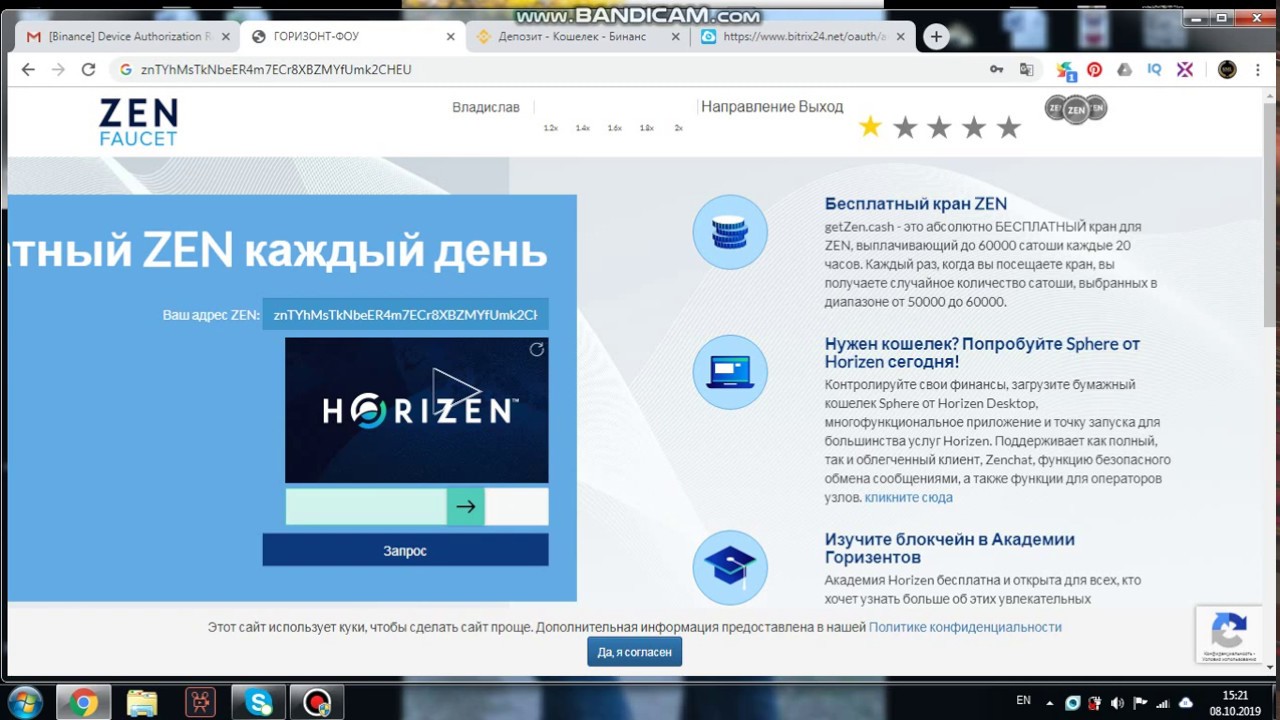This screenshot has height=720, width=1280.
Task: Click the laptop wallet icon
Action: pyautogui.click(x=730, y=372)
